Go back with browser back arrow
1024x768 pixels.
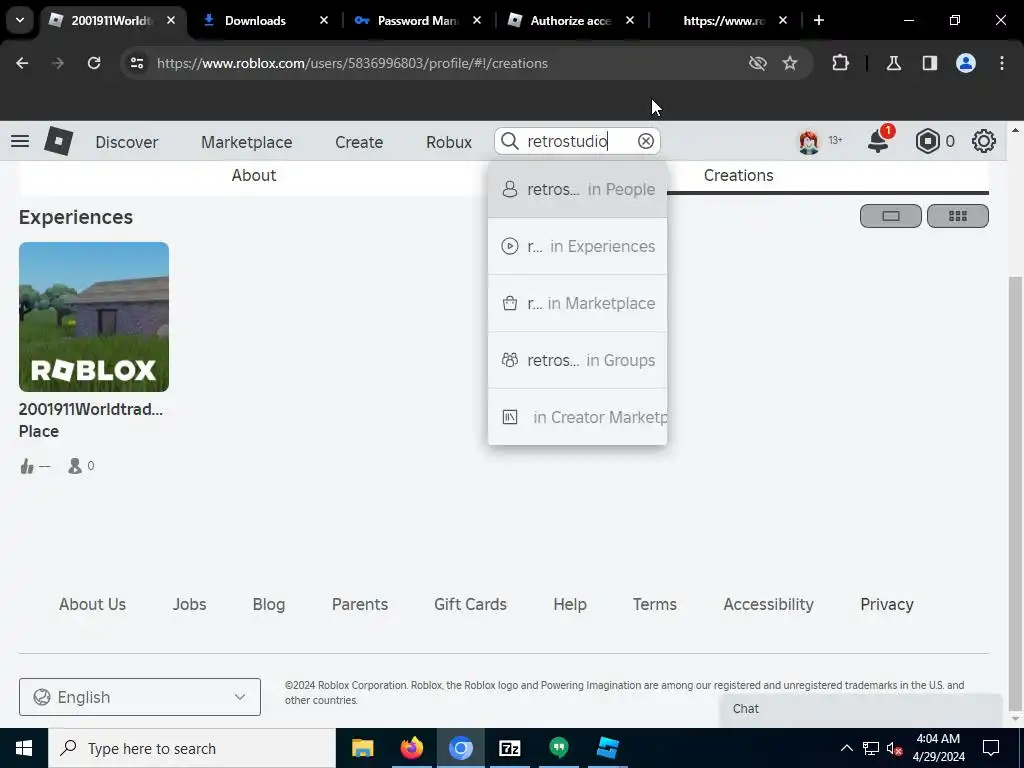[x=22, y=63]
